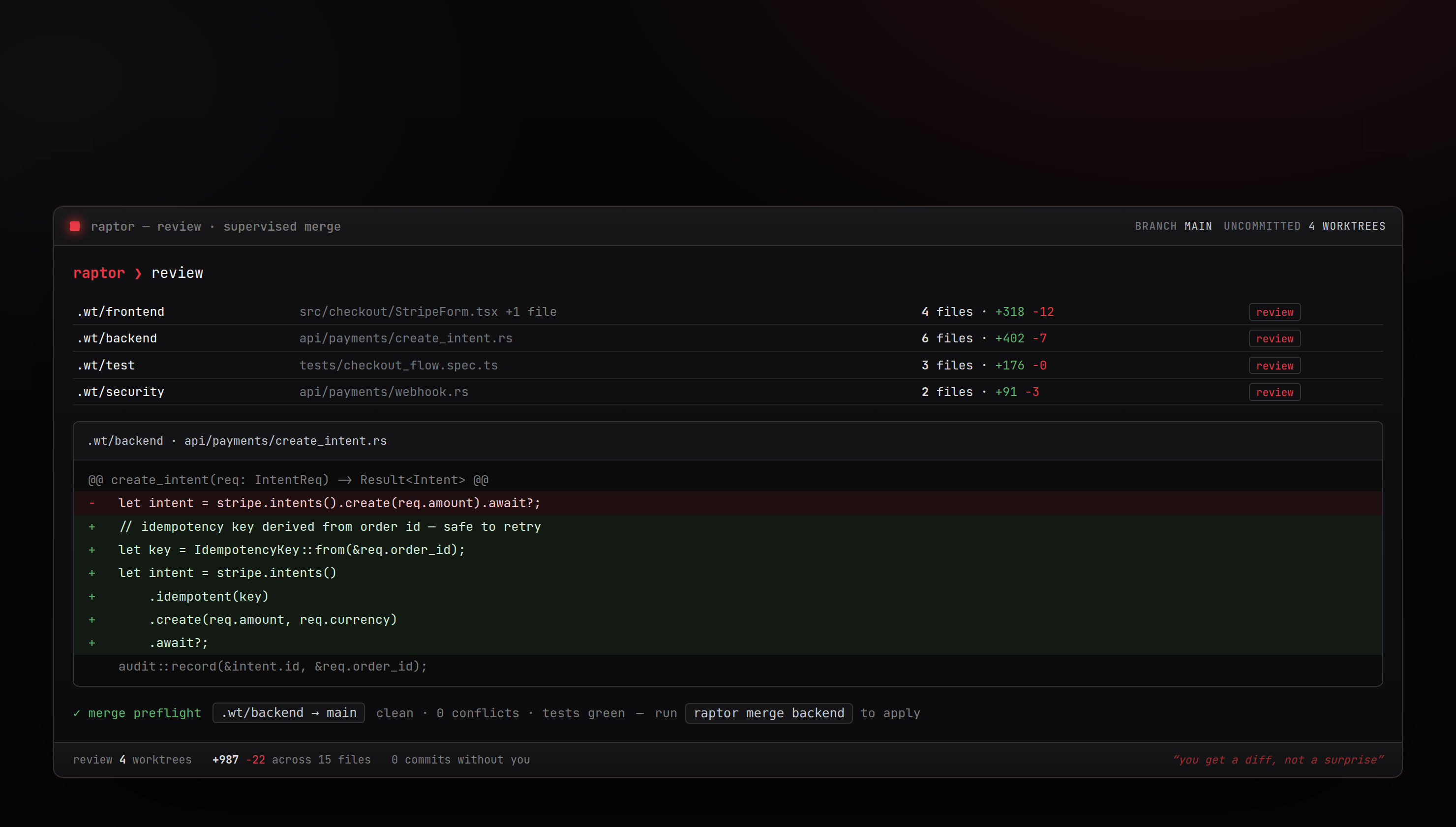Click the added .create(req.amount, req.currency) line
Screen dimensions: 1456x827
coord(728,620)
